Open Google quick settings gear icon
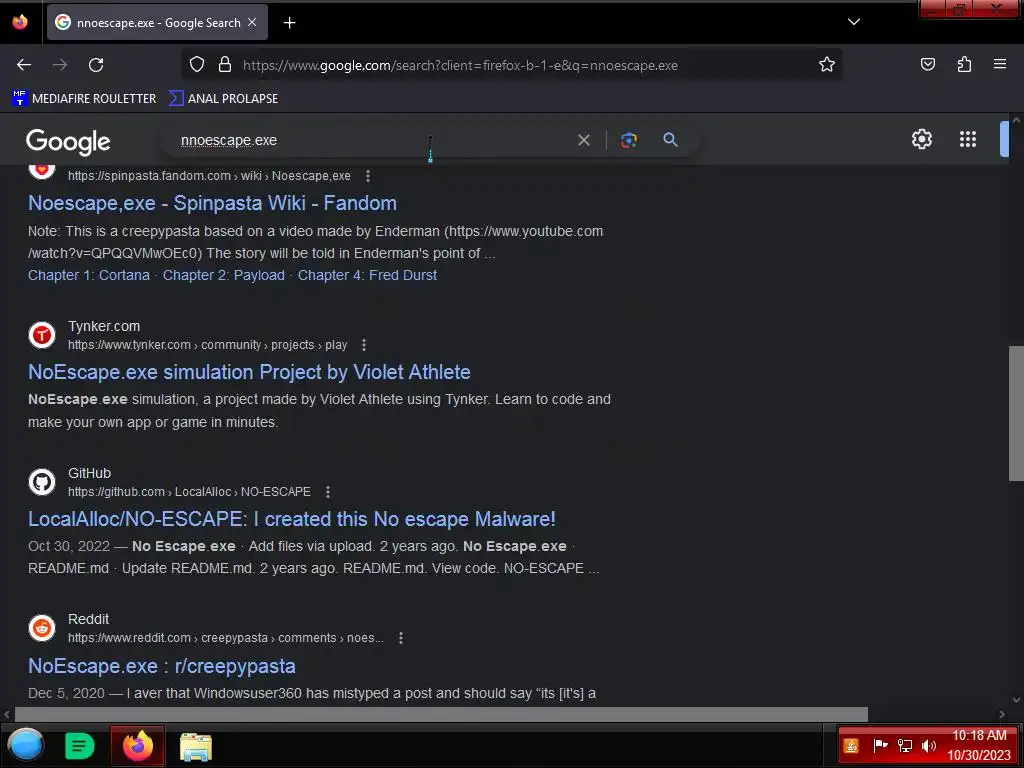The width and height of the screenshot is (1024, 768). [921, 139]
